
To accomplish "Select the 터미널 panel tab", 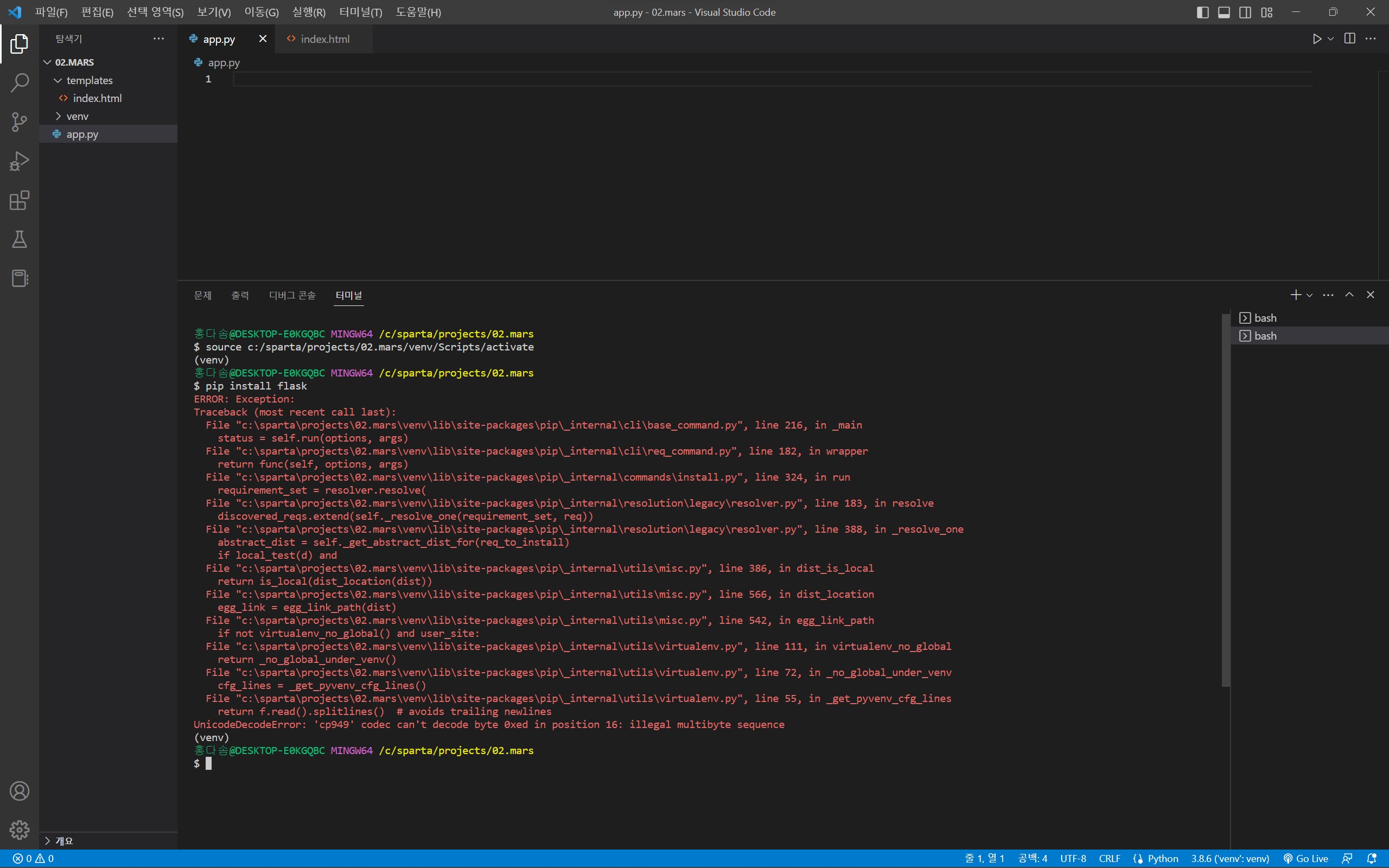I will [x=349, y=295].
